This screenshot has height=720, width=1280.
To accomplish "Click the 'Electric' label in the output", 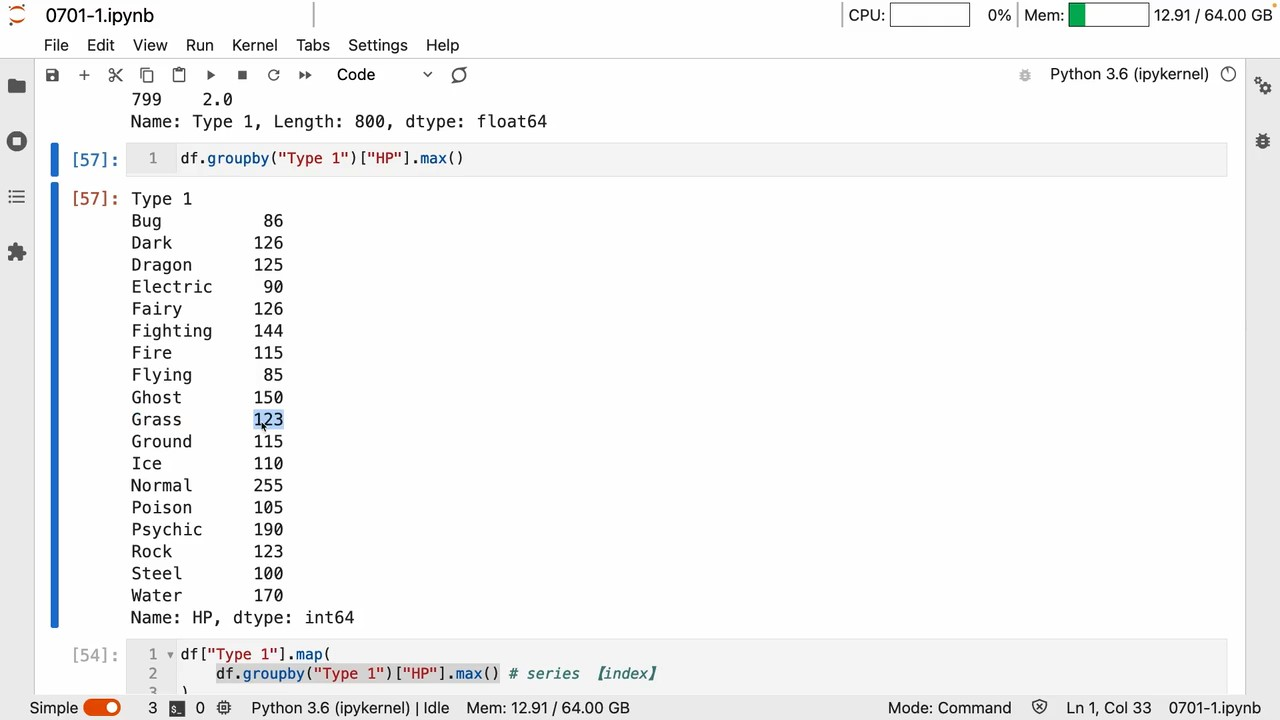I will (x=172, y=287).
